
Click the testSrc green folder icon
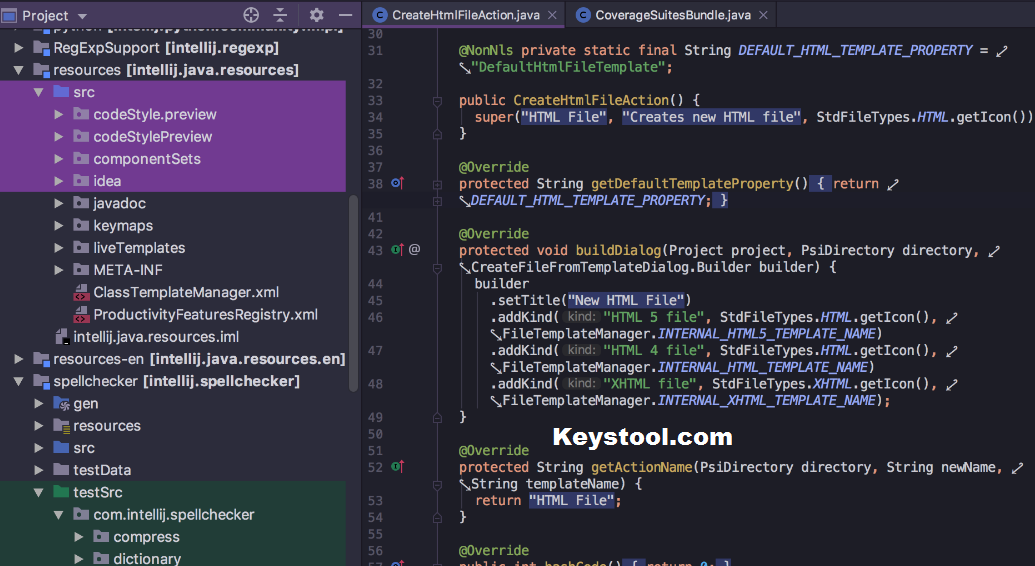point(61,492)
